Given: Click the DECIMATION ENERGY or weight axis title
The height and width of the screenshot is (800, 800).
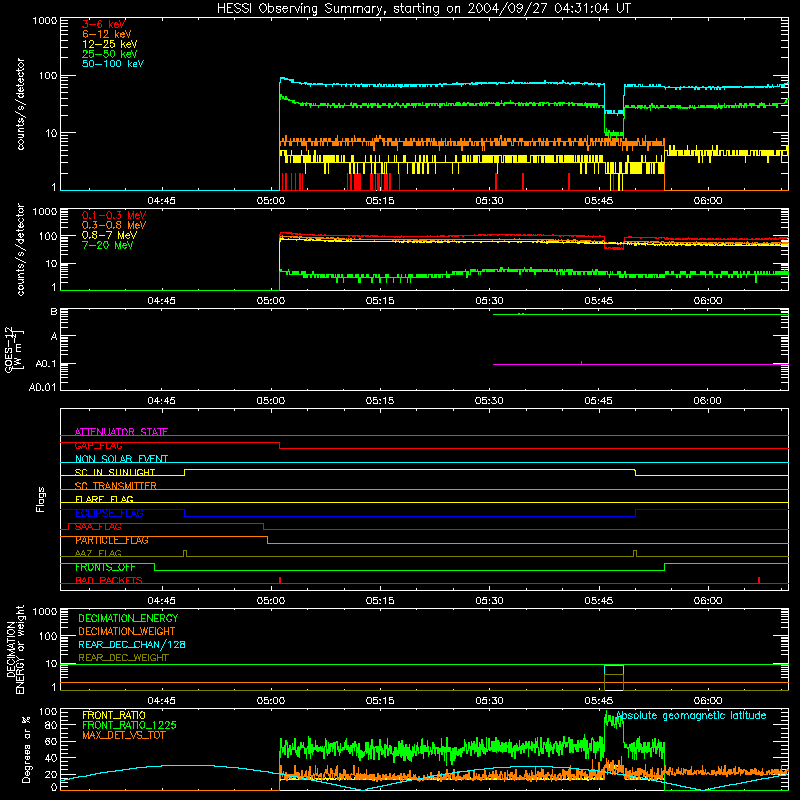Looking at the screenshot, I should (x=15, y=649).
